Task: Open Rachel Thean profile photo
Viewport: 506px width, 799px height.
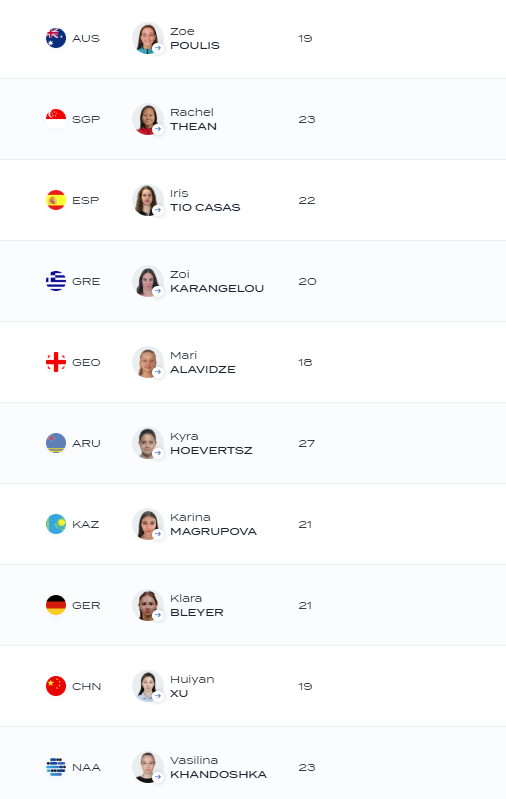Action: click(148, 119)
